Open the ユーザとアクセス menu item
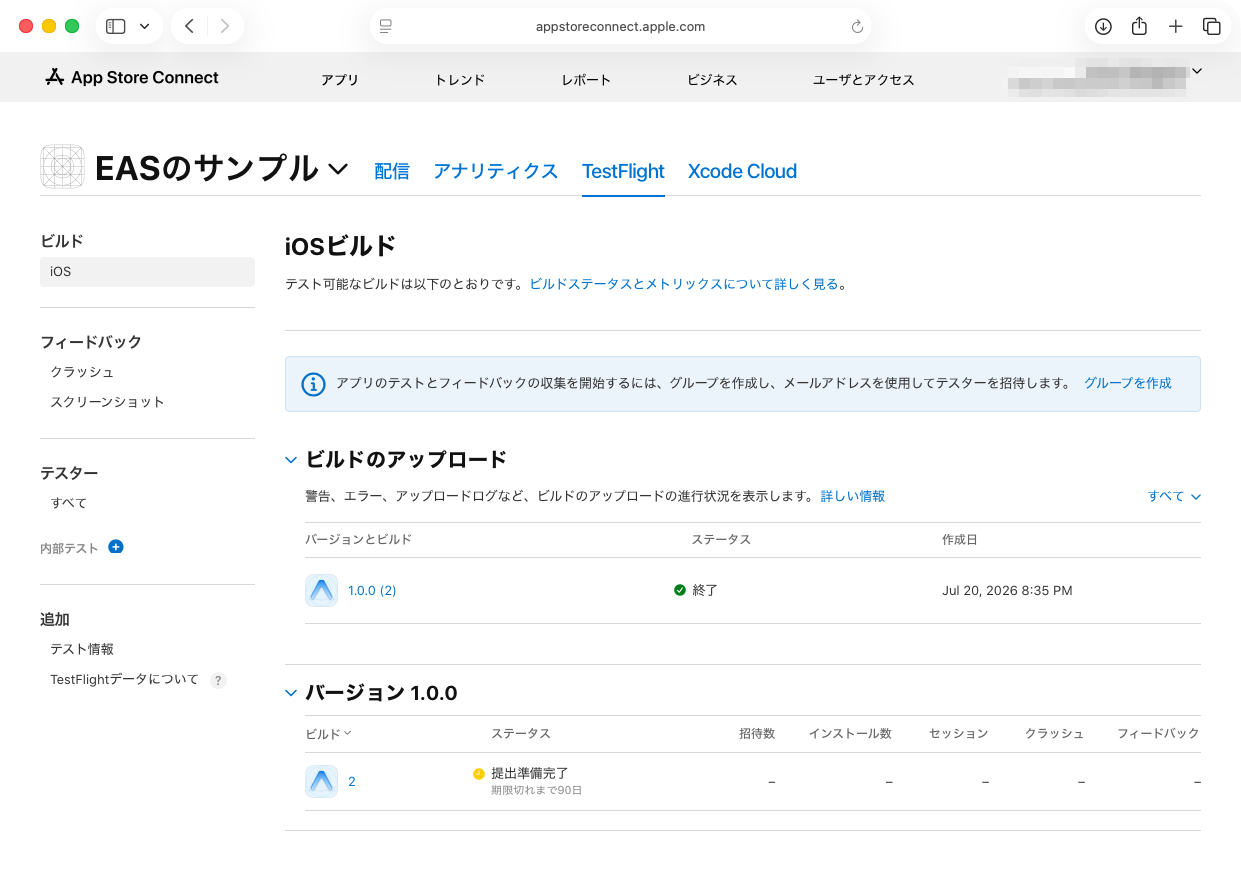1241x889 pixels. click(x=864, y=80)
